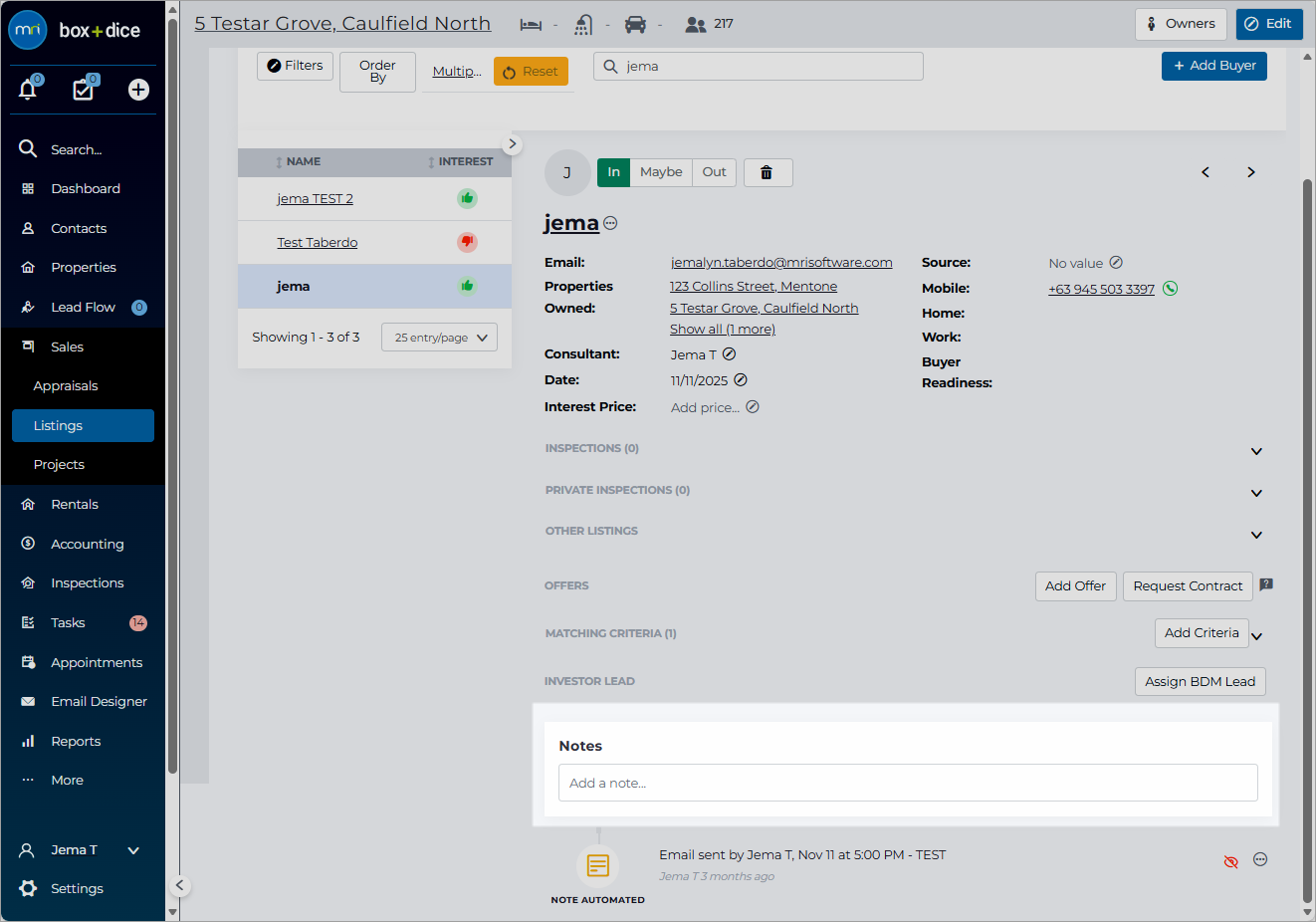Go to Lead Flow
The width and height of the screenshot is (1316, 922).
point(83,307)
